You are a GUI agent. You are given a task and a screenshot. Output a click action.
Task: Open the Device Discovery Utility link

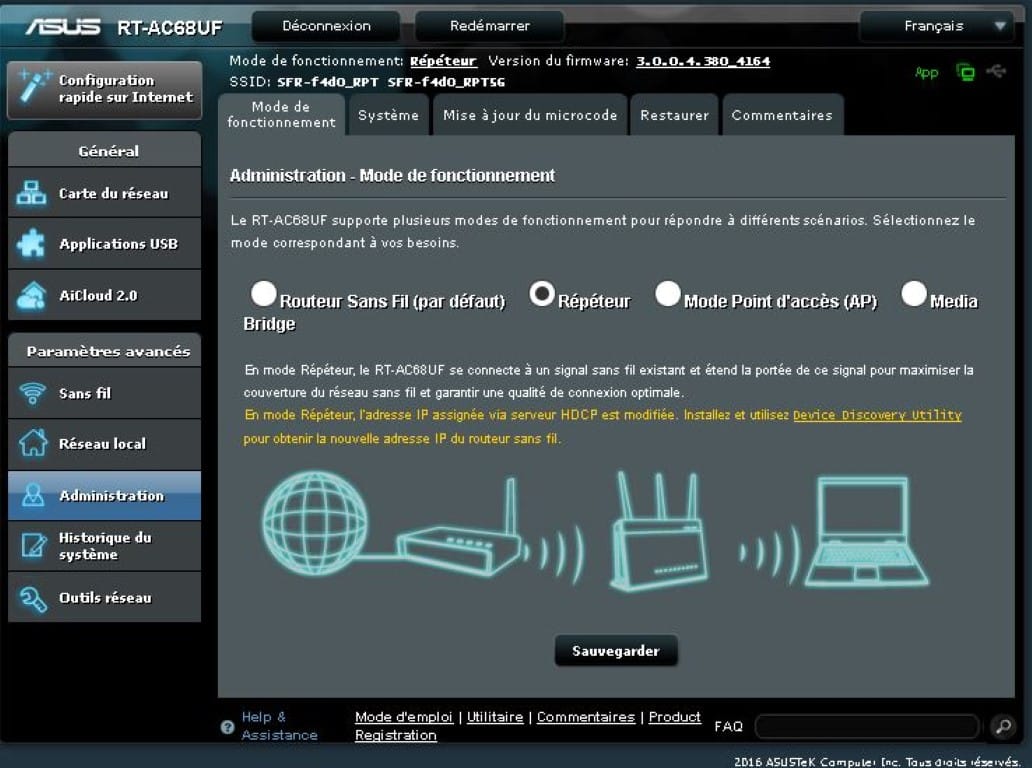877,415
